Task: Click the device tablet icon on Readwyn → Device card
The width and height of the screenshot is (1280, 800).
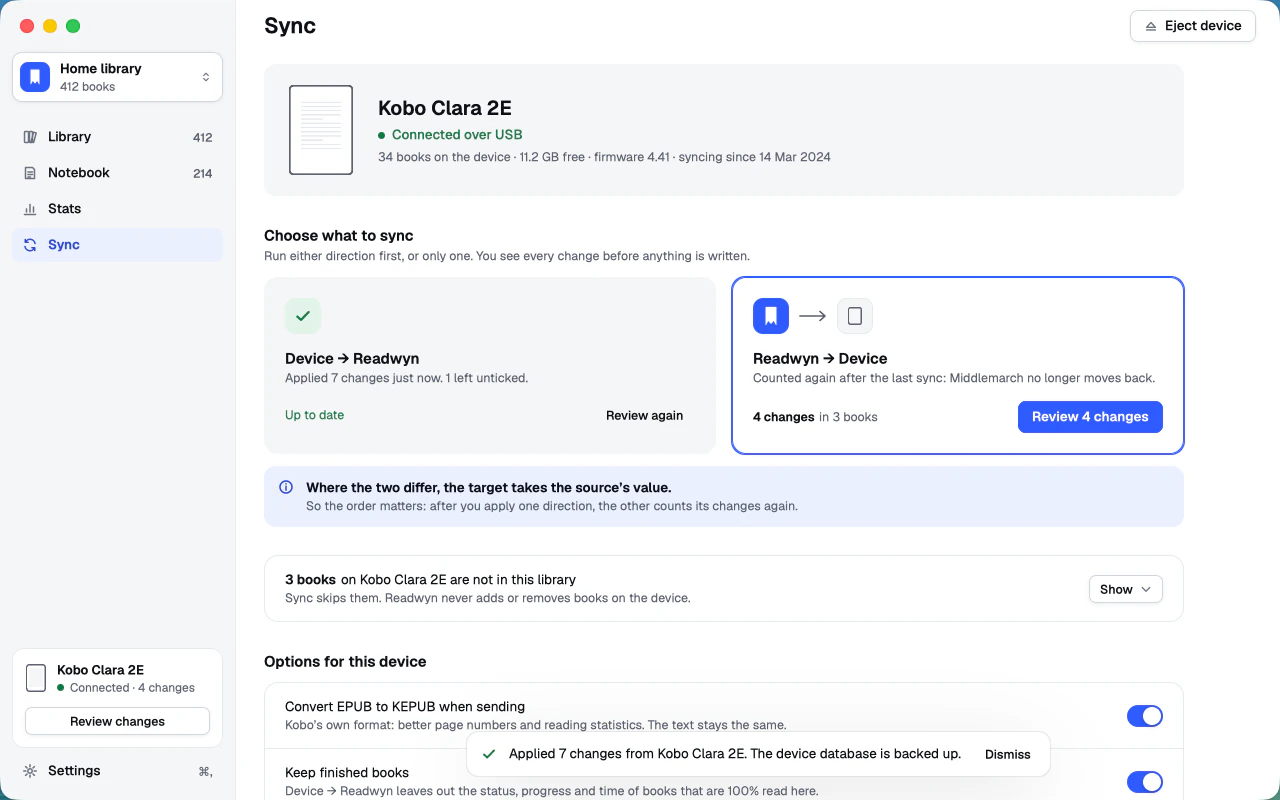Action: (x=855, y=316)
